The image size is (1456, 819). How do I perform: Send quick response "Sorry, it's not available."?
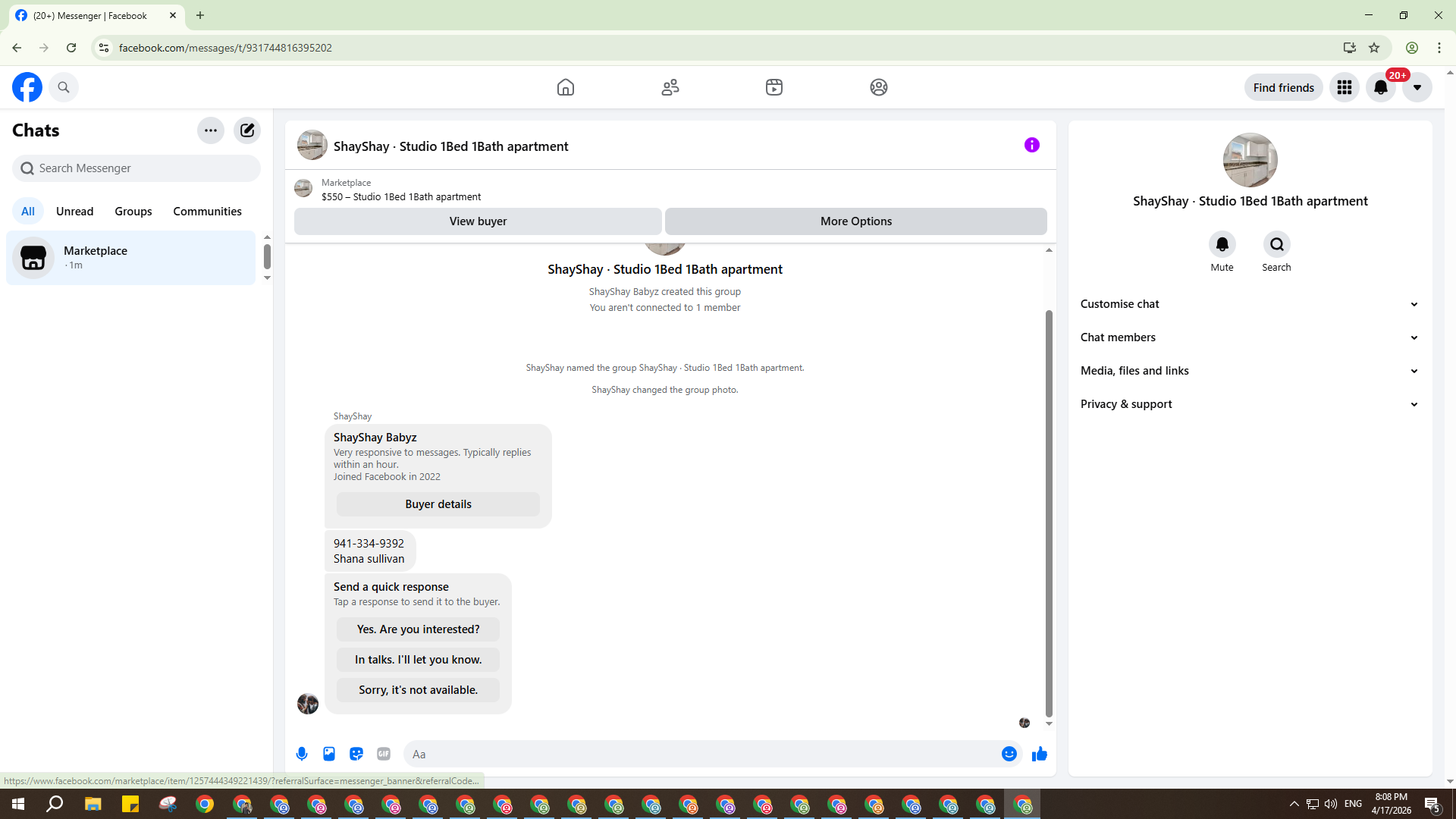[418, 690]
